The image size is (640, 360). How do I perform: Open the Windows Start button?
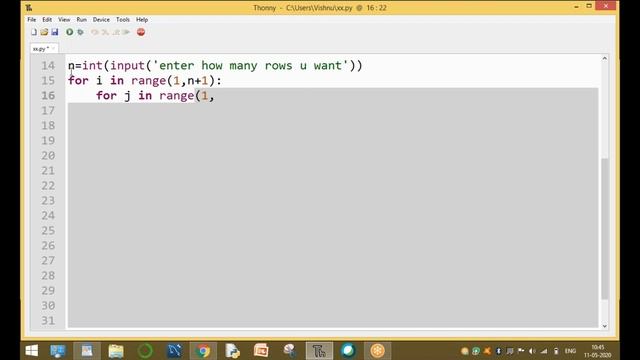coord(31,351)
